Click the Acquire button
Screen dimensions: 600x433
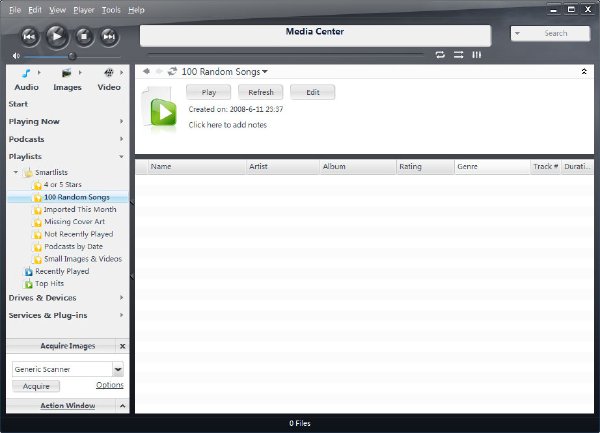pos(36,386)
